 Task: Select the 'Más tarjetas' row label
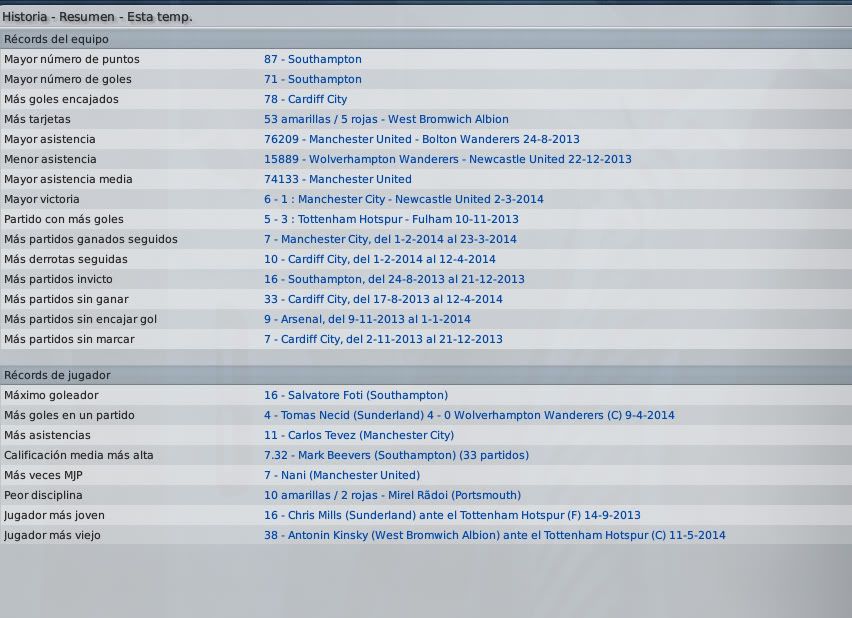(x=37, y=120)
